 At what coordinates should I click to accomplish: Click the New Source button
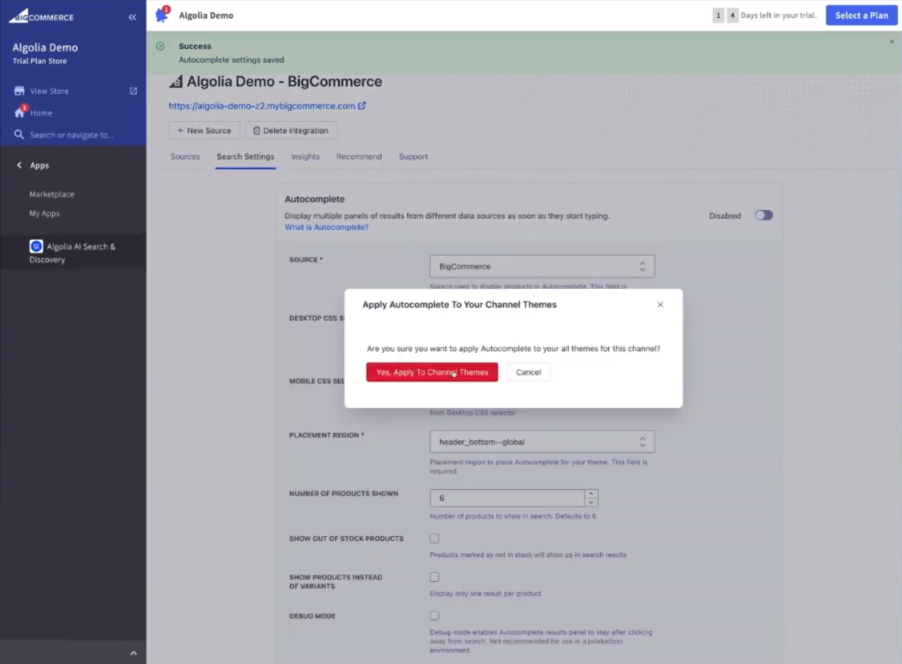pyautogui.click(x=204, y=131)
